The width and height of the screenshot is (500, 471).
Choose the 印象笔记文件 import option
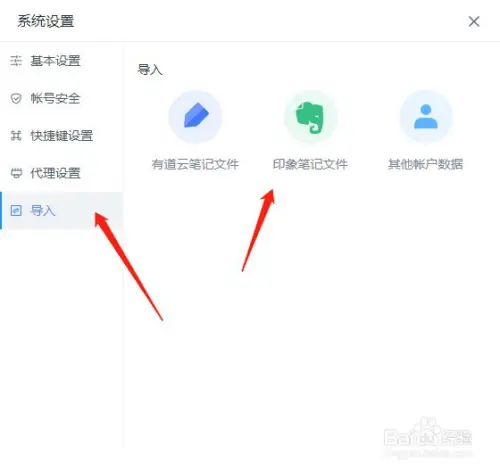tap(310, 164)
